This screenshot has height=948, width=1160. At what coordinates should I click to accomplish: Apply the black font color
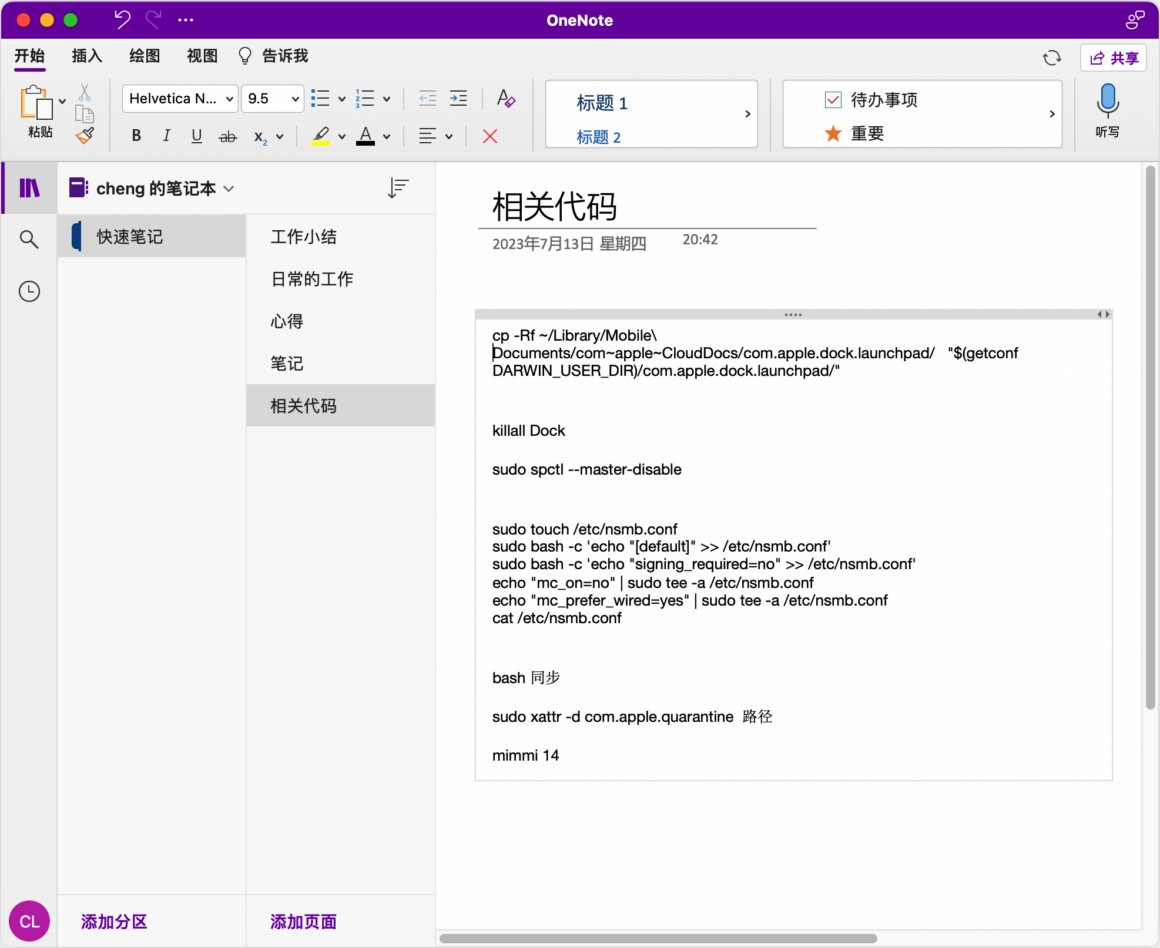pyautogui.click(x=365, y=136)
